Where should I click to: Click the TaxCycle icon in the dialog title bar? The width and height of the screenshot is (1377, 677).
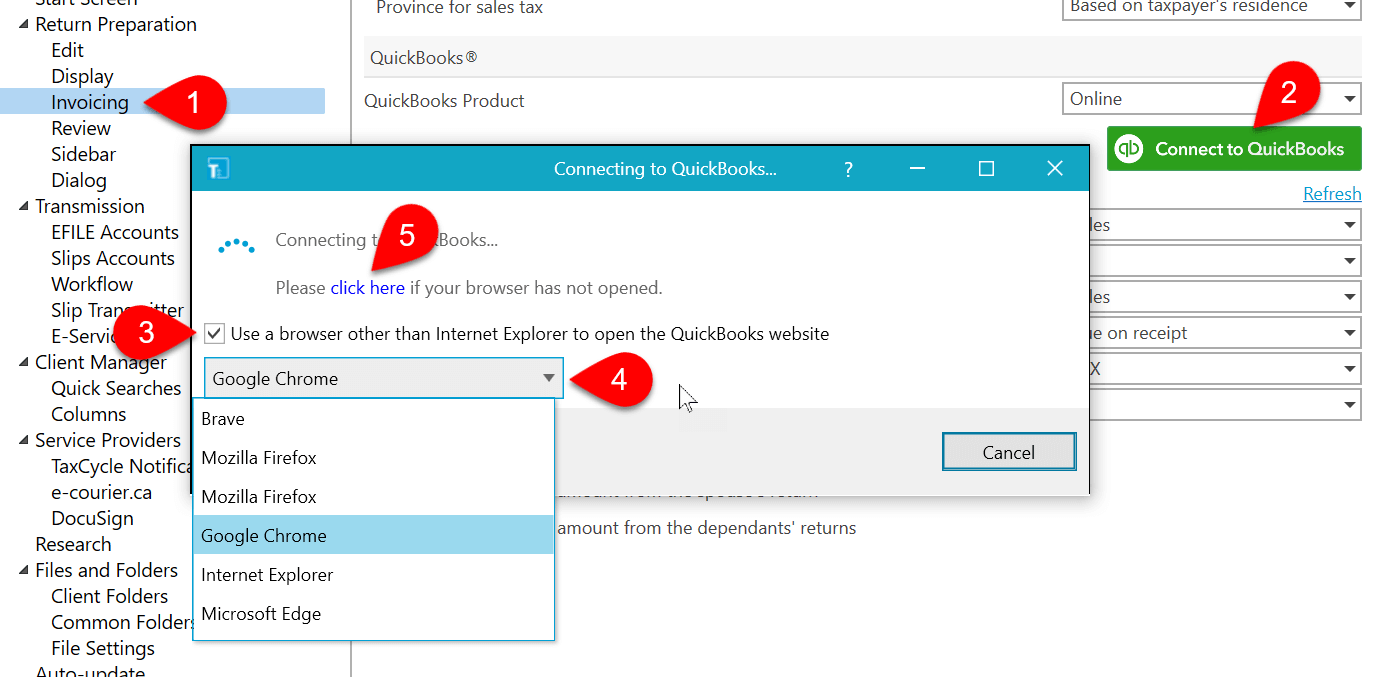pyautogui.click(x=218, y=169)
